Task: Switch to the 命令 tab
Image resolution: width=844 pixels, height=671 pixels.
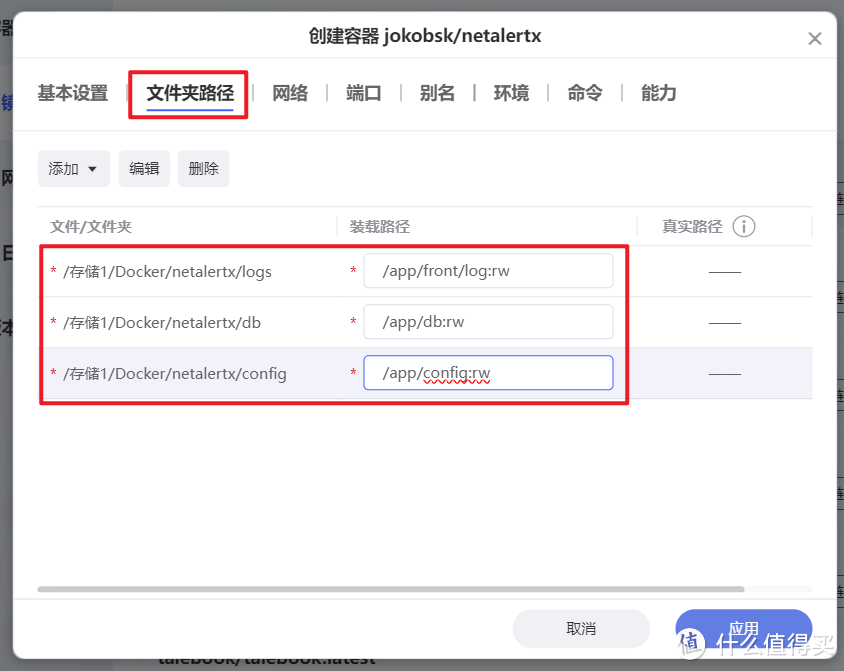Action: (584, 93)
